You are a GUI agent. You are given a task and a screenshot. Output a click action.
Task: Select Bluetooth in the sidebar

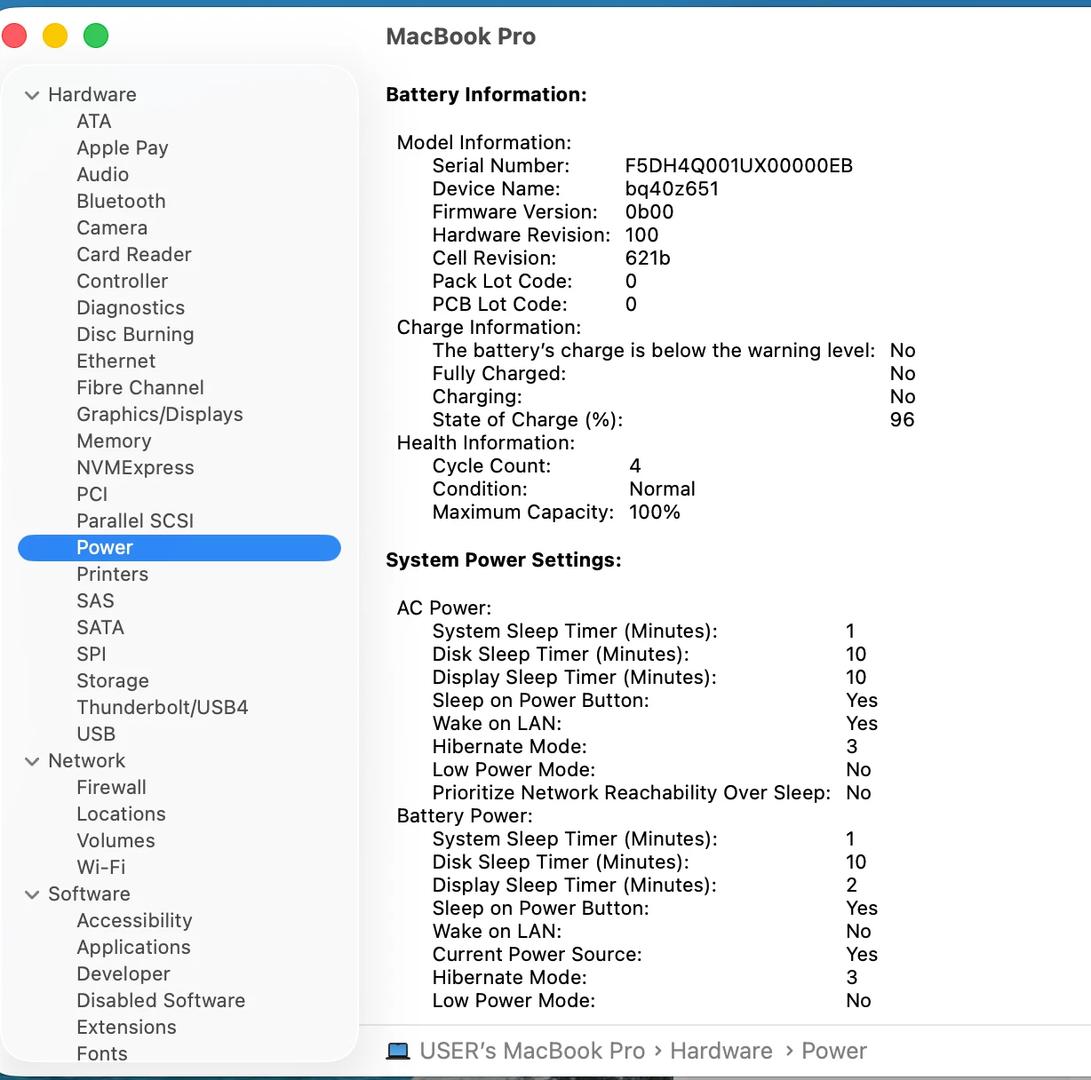(121, 201)
